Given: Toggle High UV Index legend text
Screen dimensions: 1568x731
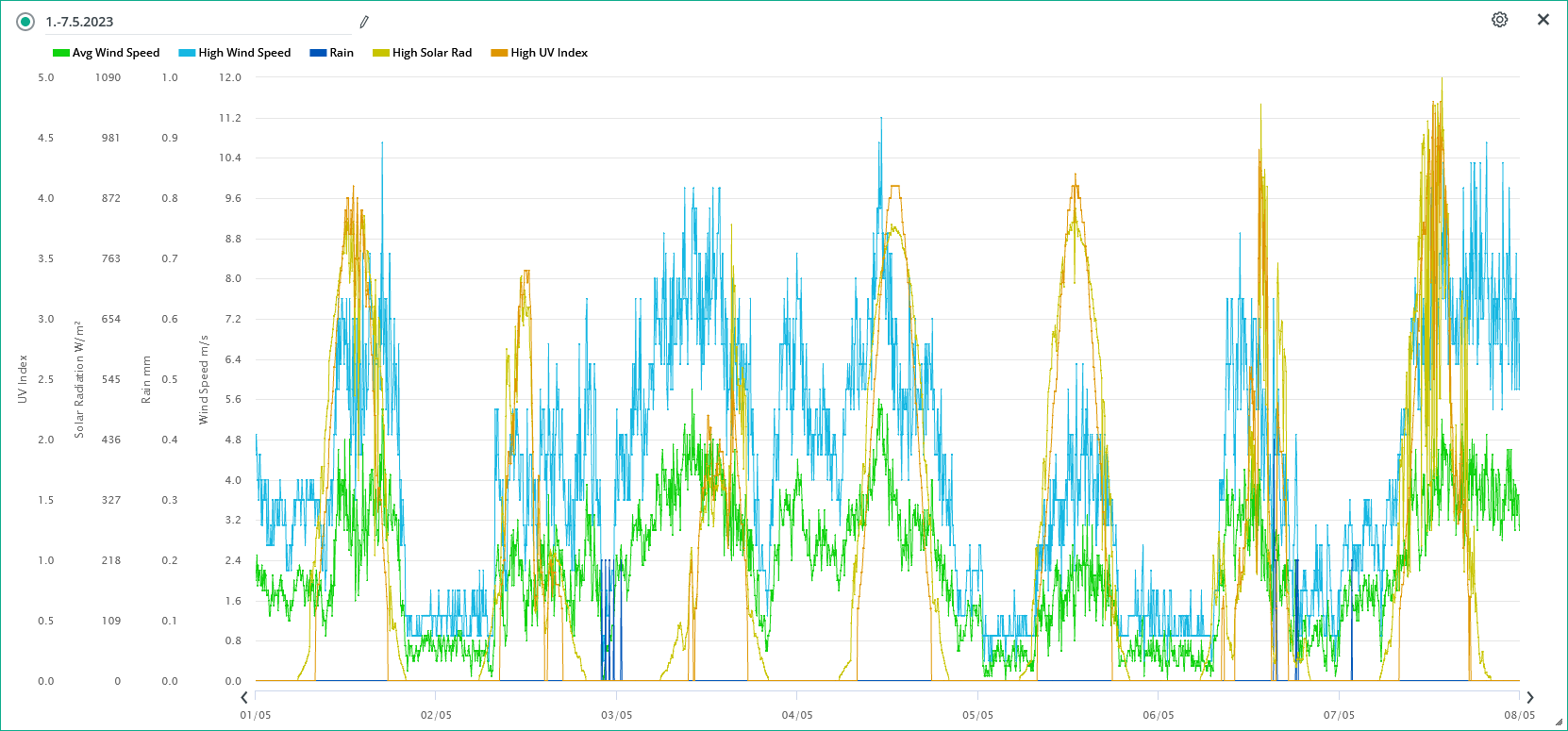Looking at the screenshot, I should pyautogui.click(x=549, y=53).
